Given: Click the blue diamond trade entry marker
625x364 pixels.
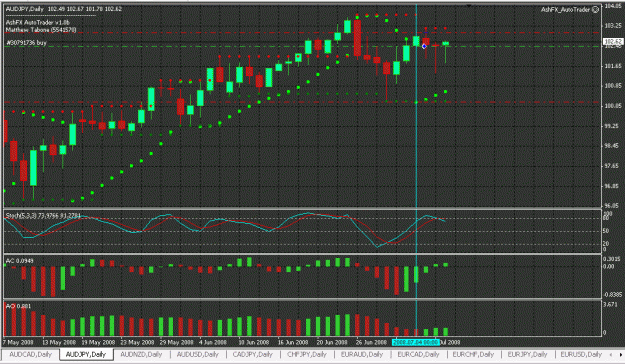Looking at the screenshot, I should [424, 47].
